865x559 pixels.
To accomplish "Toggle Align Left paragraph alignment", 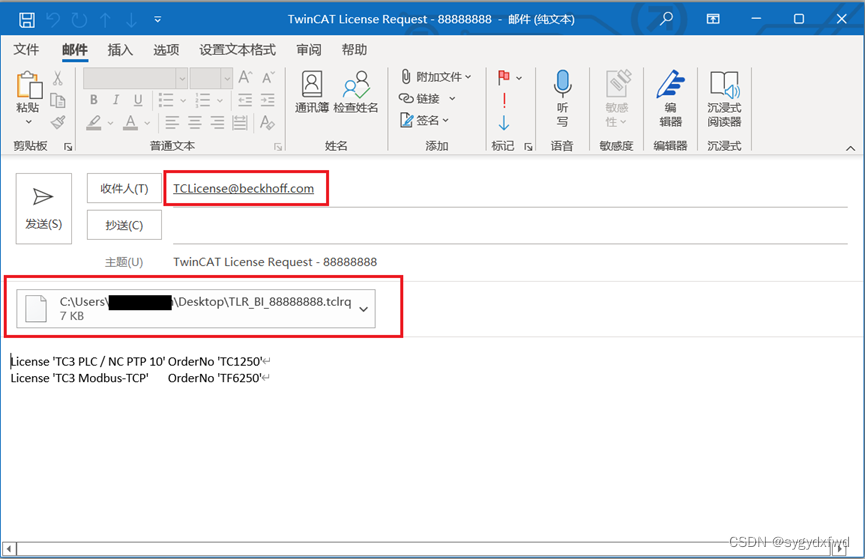I will click(172, 123).
